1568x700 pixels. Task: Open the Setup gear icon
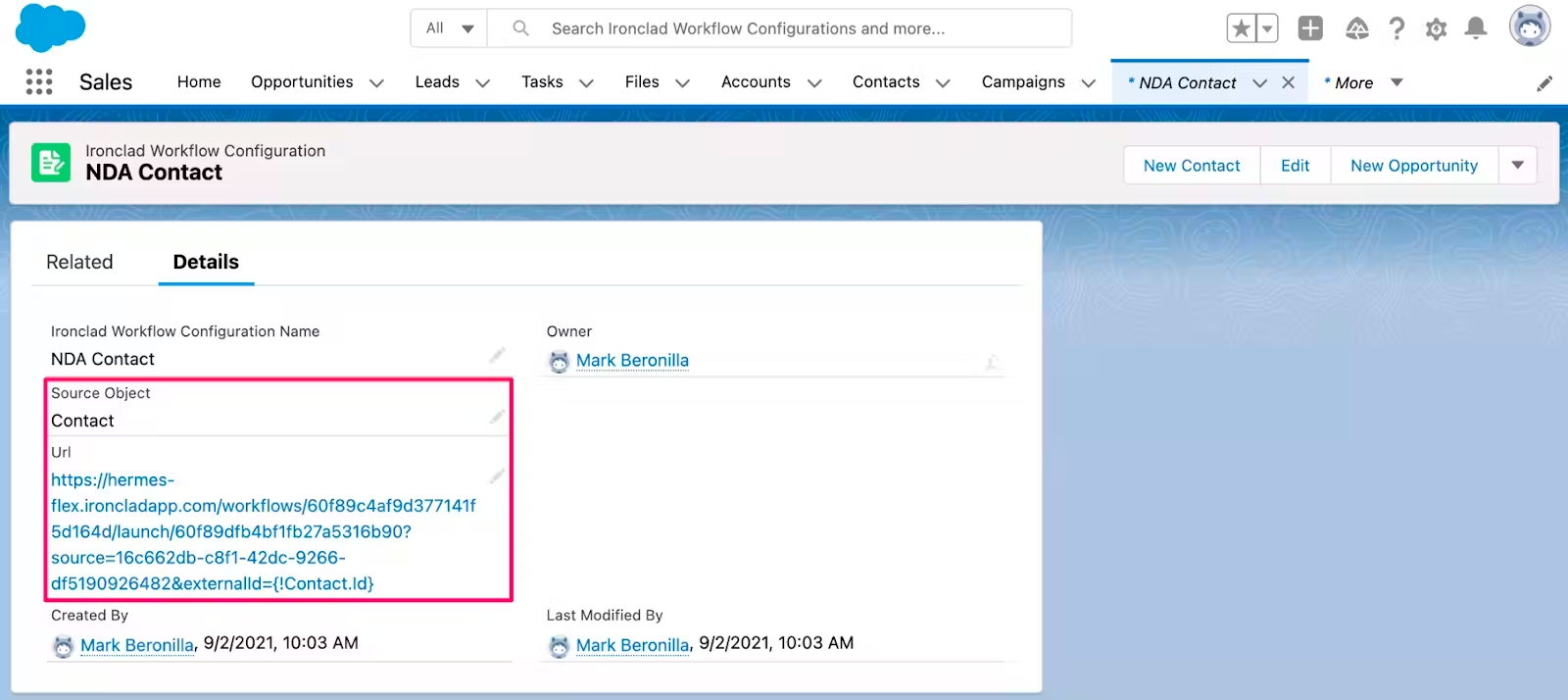point(1436,29)
